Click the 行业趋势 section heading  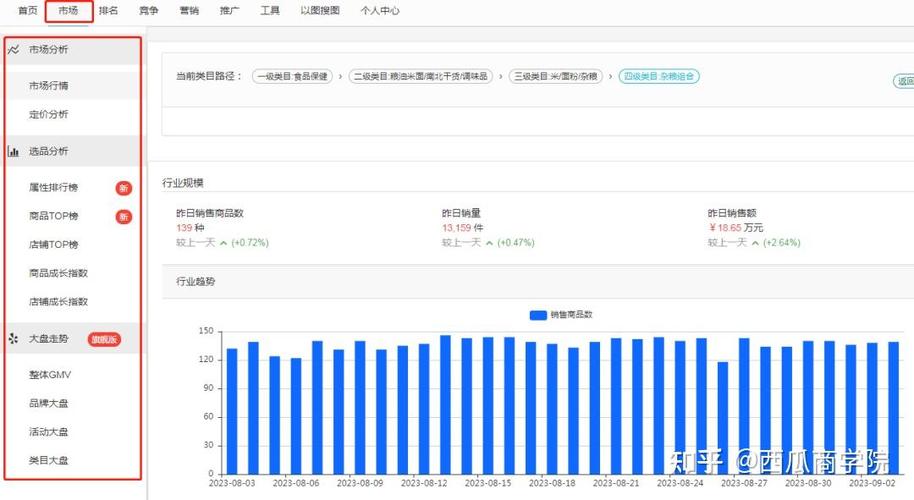pyautogui.click(x=195, y=281)
